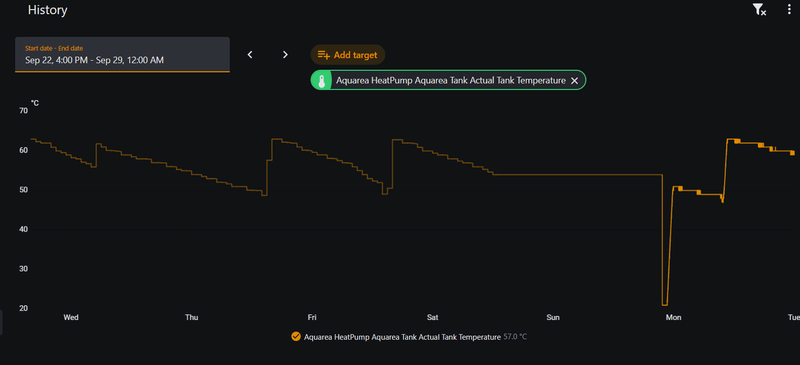The height and width of the screenshot is (365, 800).
Task: Click the green thermometer icon on the chip
Action: [x=321, y=81]
